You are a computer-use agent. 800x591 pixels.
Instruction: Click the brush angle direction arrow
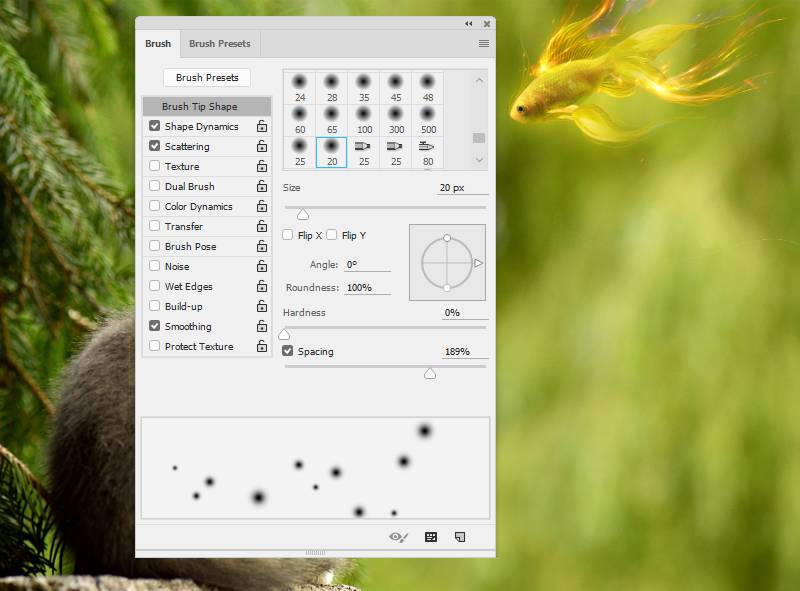479,263
